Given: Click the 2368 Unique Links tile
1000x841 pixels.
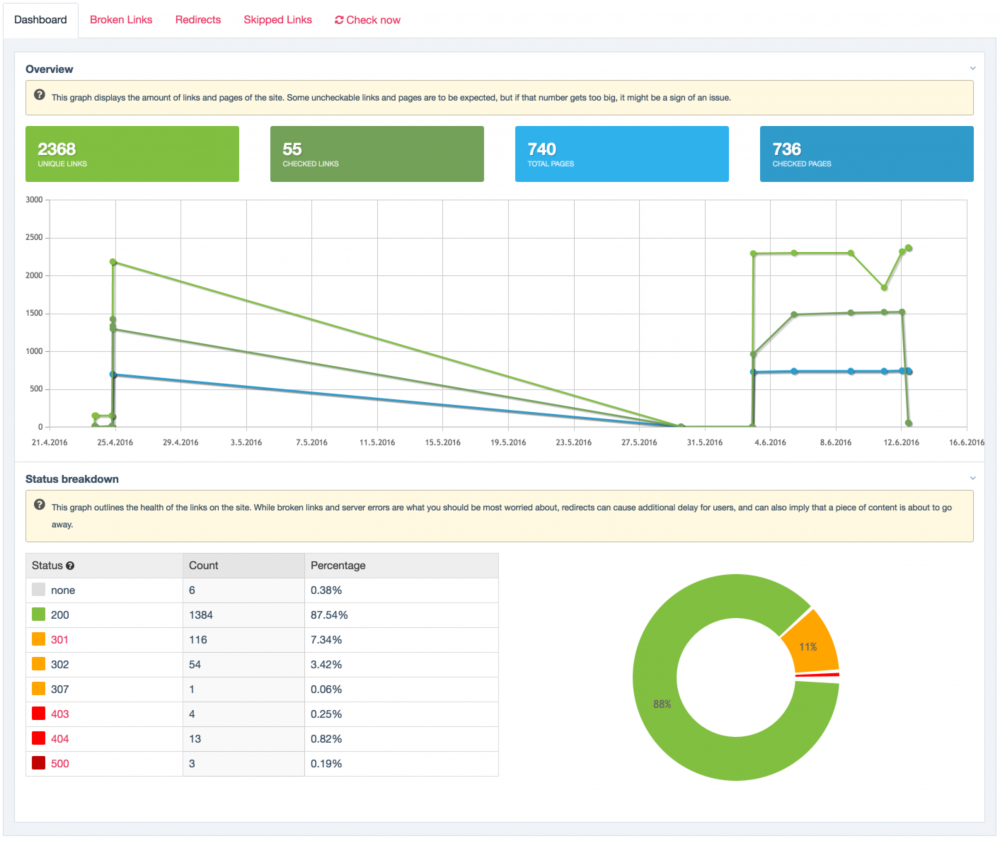Looking at the screenshot, I should click(132, 154).
